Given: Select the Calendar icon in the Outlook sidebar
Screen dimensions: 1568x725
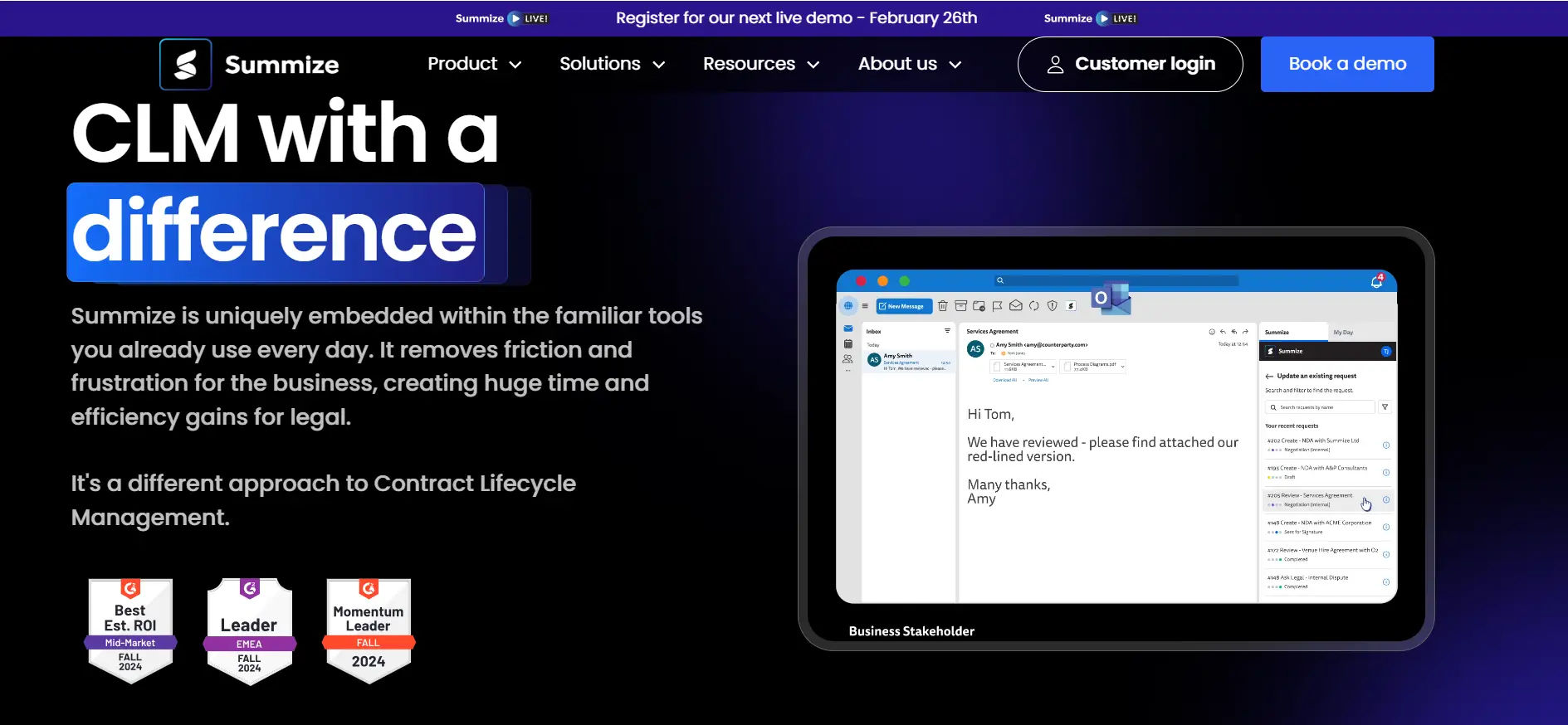Looking at the screenshot, I should coord(848,343).
